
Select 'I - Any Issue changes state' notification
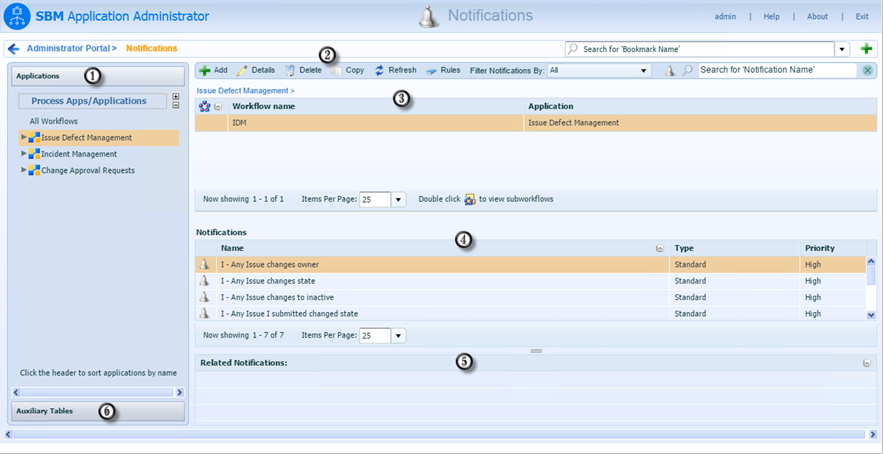[530, 281]
